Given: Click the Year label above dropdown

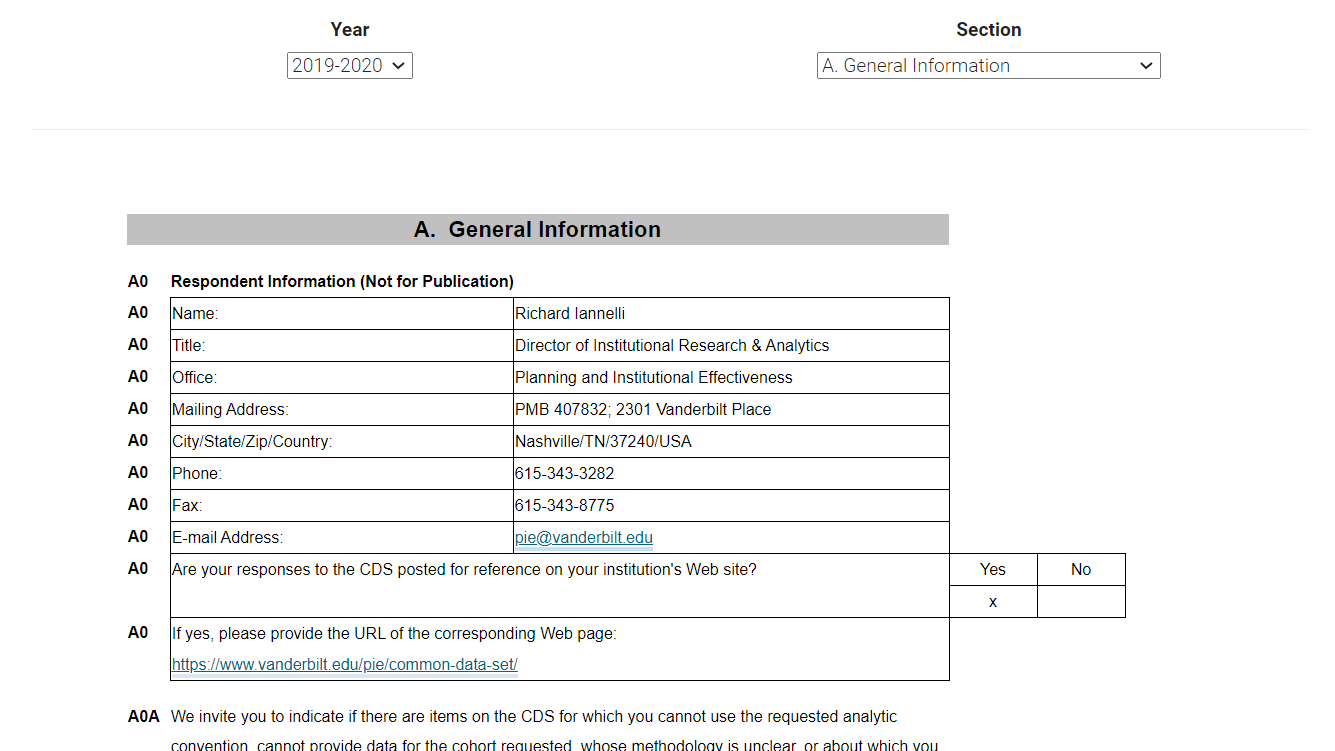Looking at the screenshot, I should point(350,30).
